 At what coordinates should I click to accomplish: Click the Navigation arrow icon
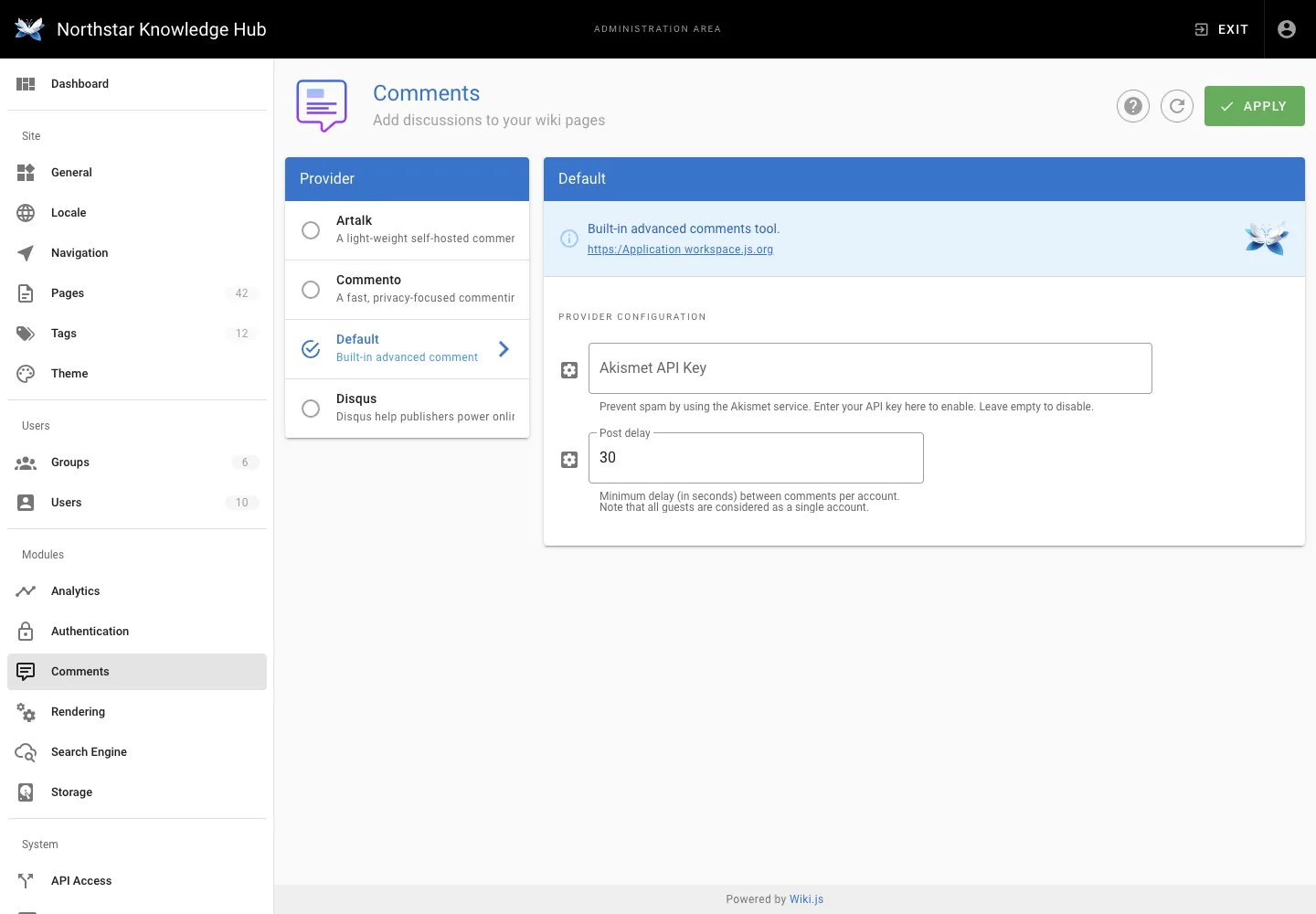point(26,253)
